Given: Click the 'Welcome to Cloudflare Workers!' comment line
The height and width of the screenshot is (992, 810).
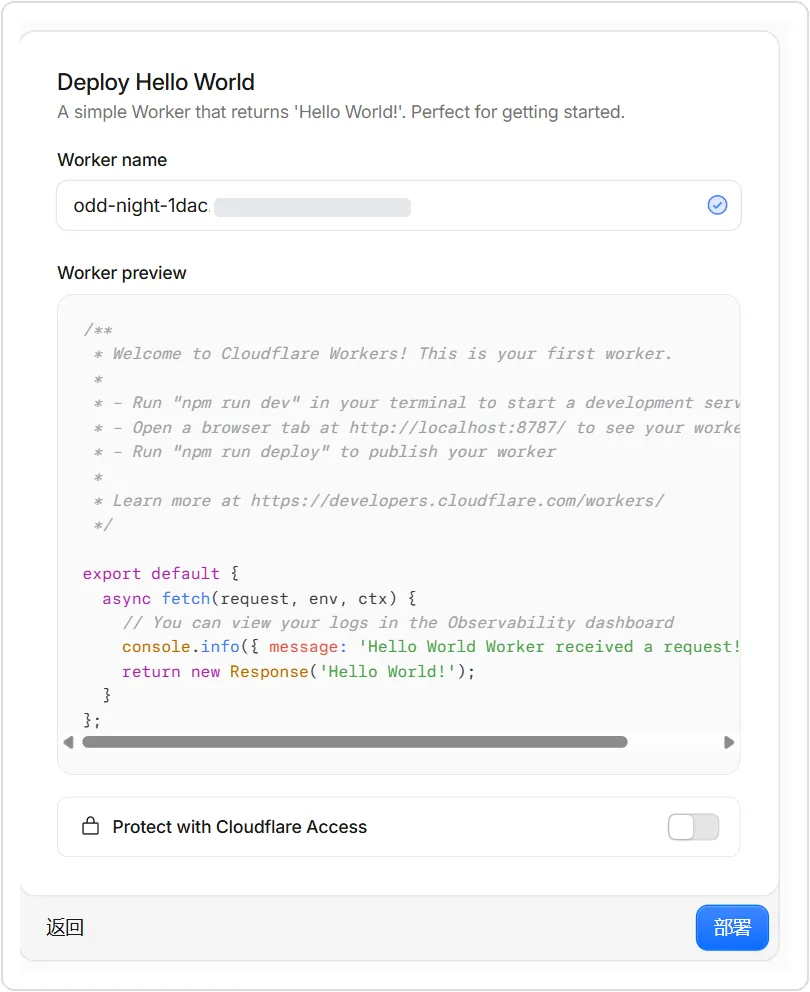Looking at the screenshot, I should point(382,354).
